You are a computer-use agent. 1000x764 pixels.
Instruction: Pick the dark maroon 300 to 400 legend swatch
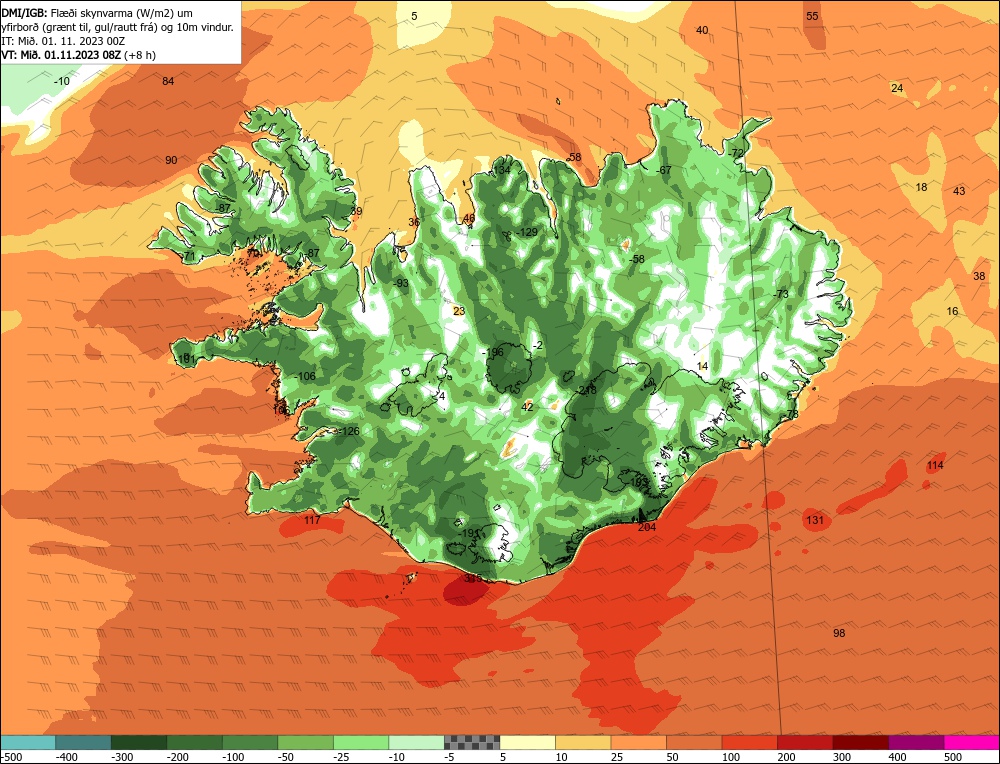pos(861,742)
